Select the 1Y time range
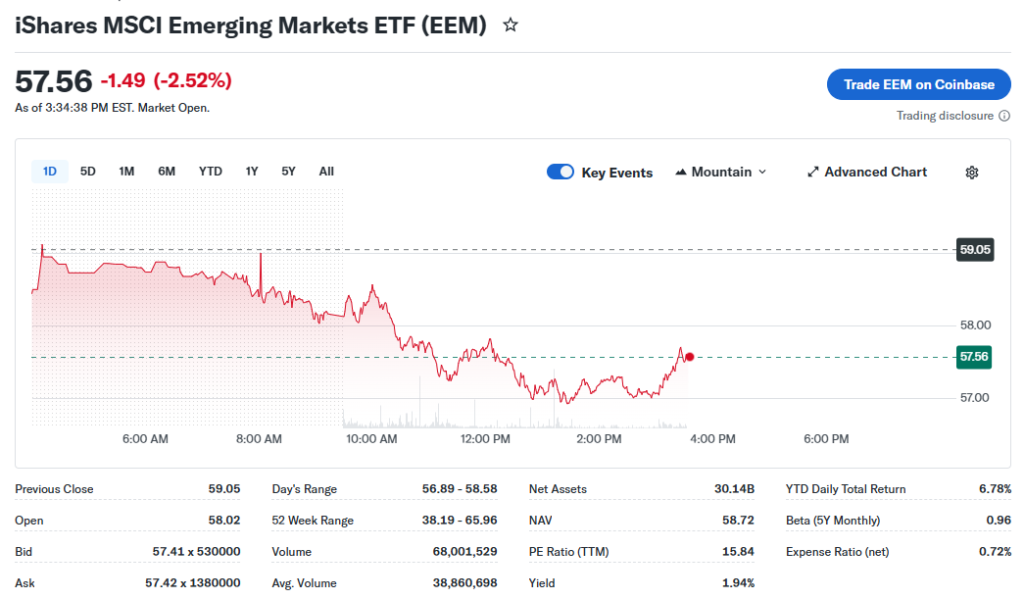 click(252, 171)
